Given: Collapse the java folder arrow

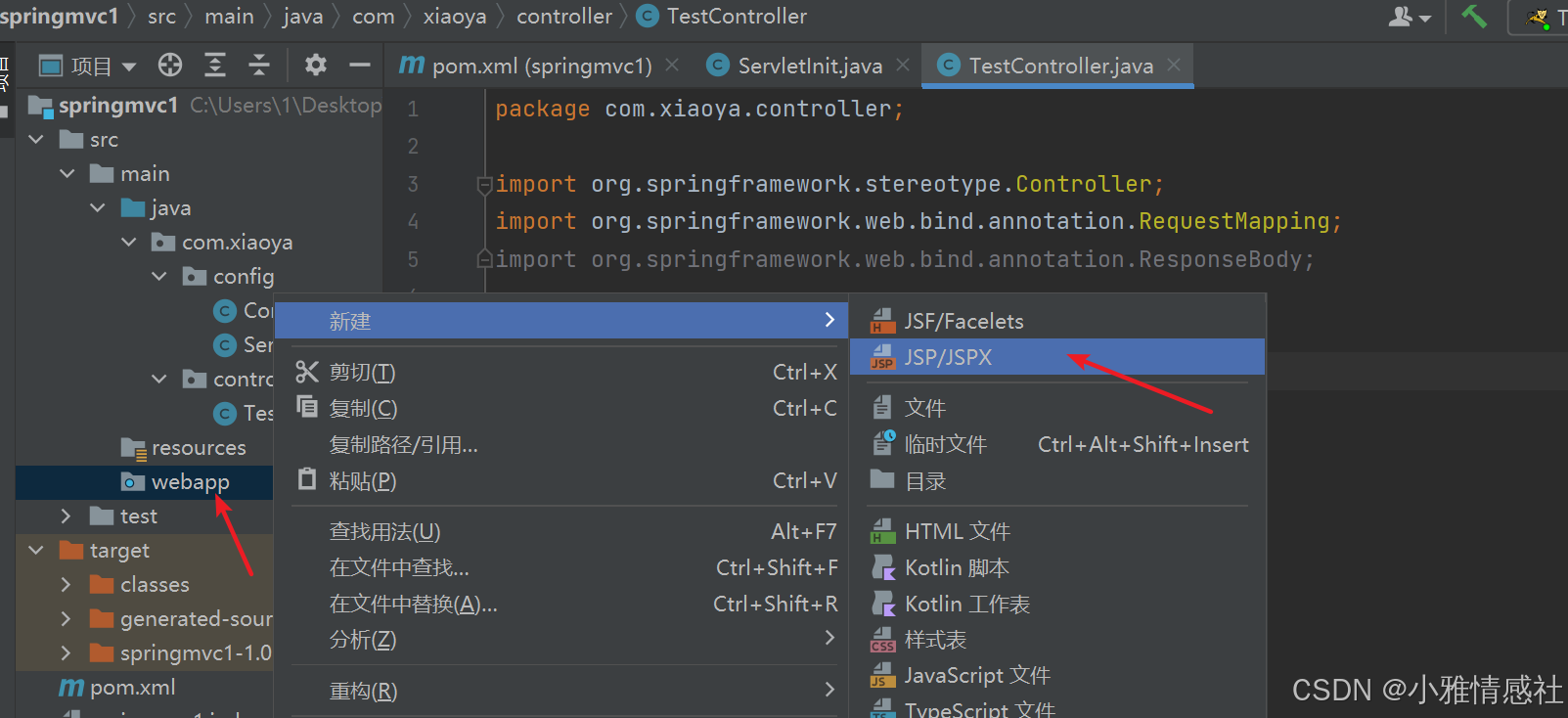Looking at the screenshot, I should (x=97, y=208).
